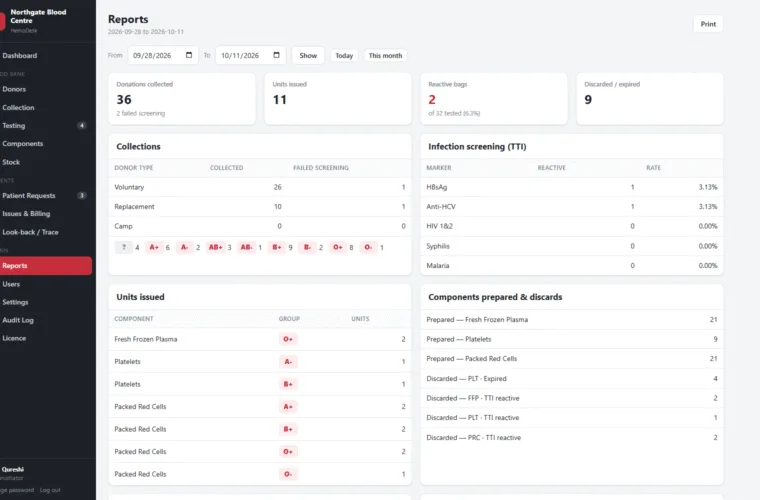Open the To date calendar picker icon

[x=276, y=55]
